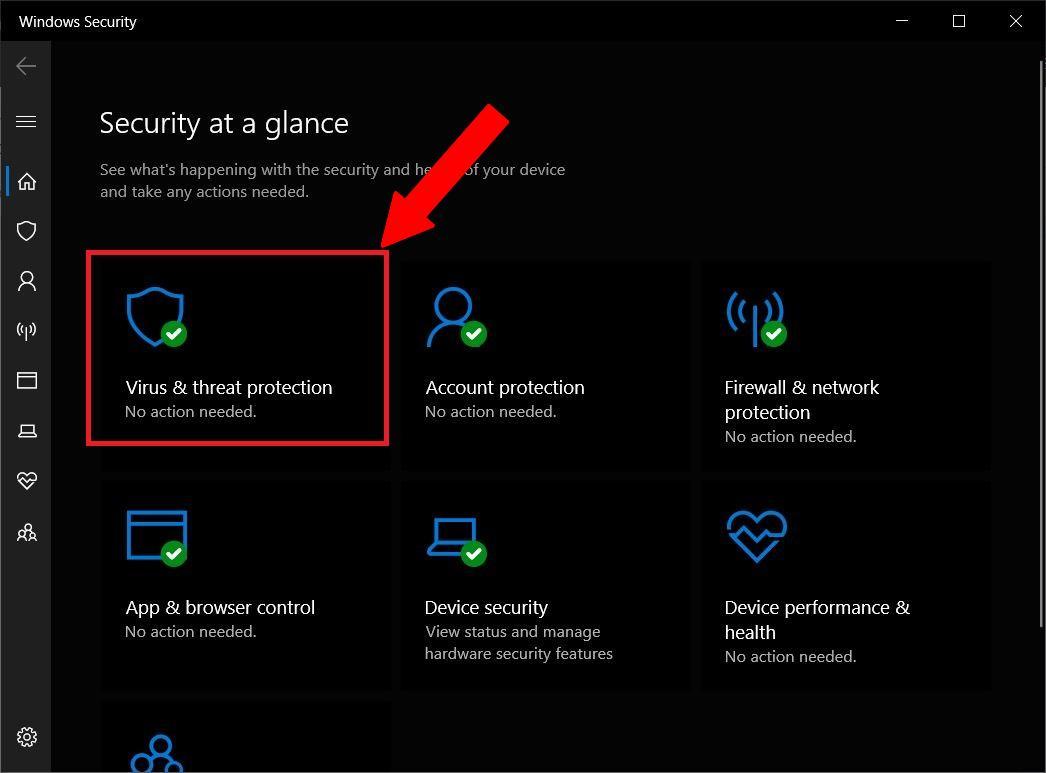The height and width of the screenshot is (773, 1046).
Task: Click 'View status and manage hardware security features'
Action: coord(518,642)
